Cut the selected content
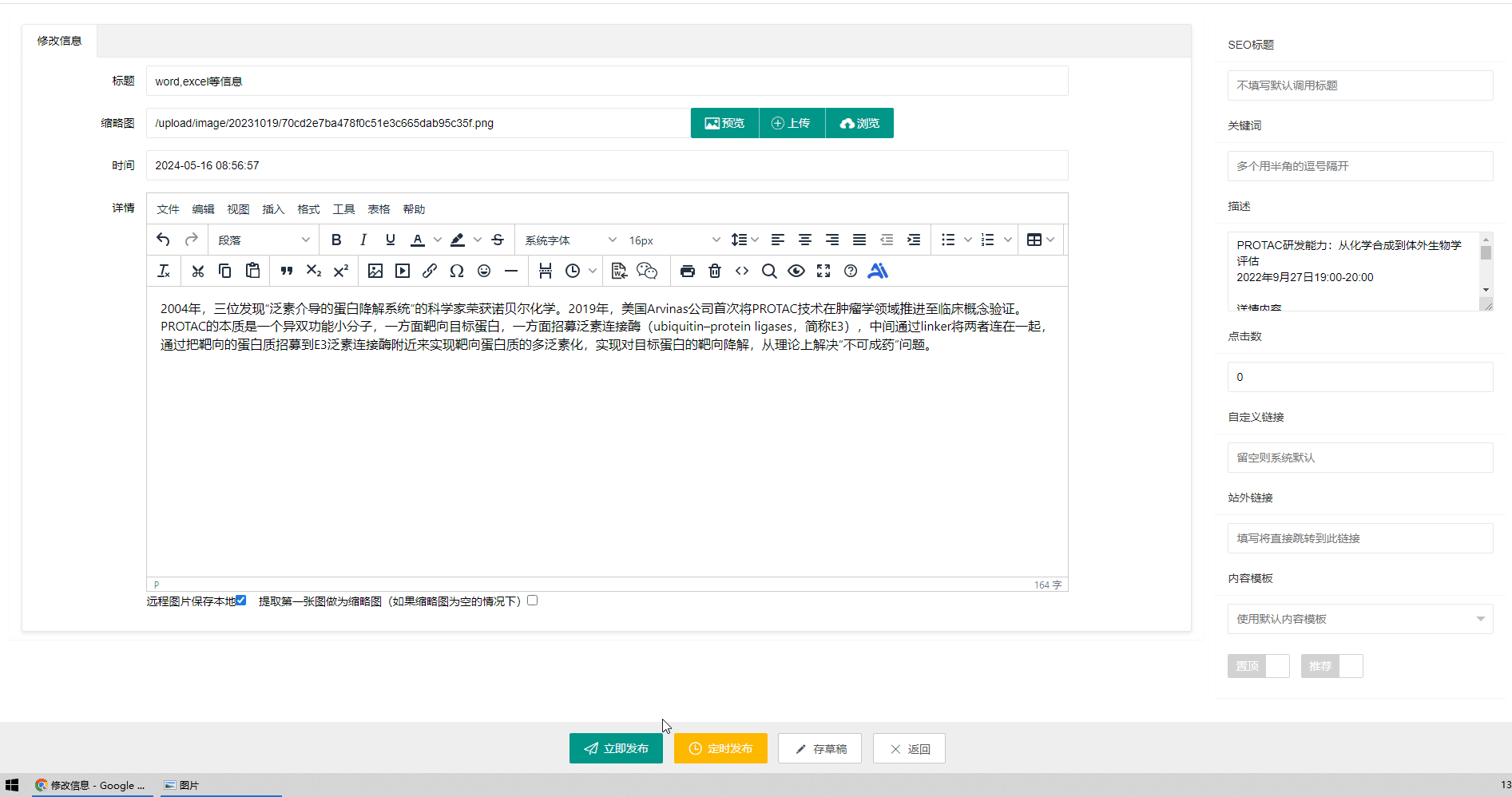Screen dimensions: 1512x797 (x=198, y=271)
